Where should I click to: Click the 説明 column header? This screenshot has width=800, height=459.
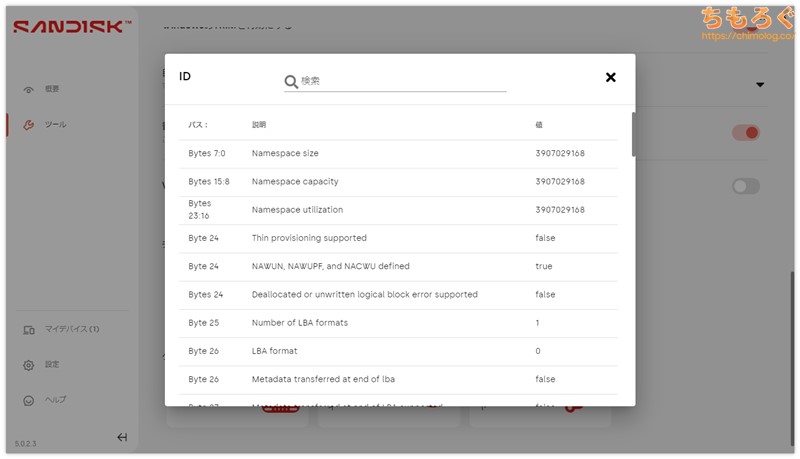tap(259, 125)
